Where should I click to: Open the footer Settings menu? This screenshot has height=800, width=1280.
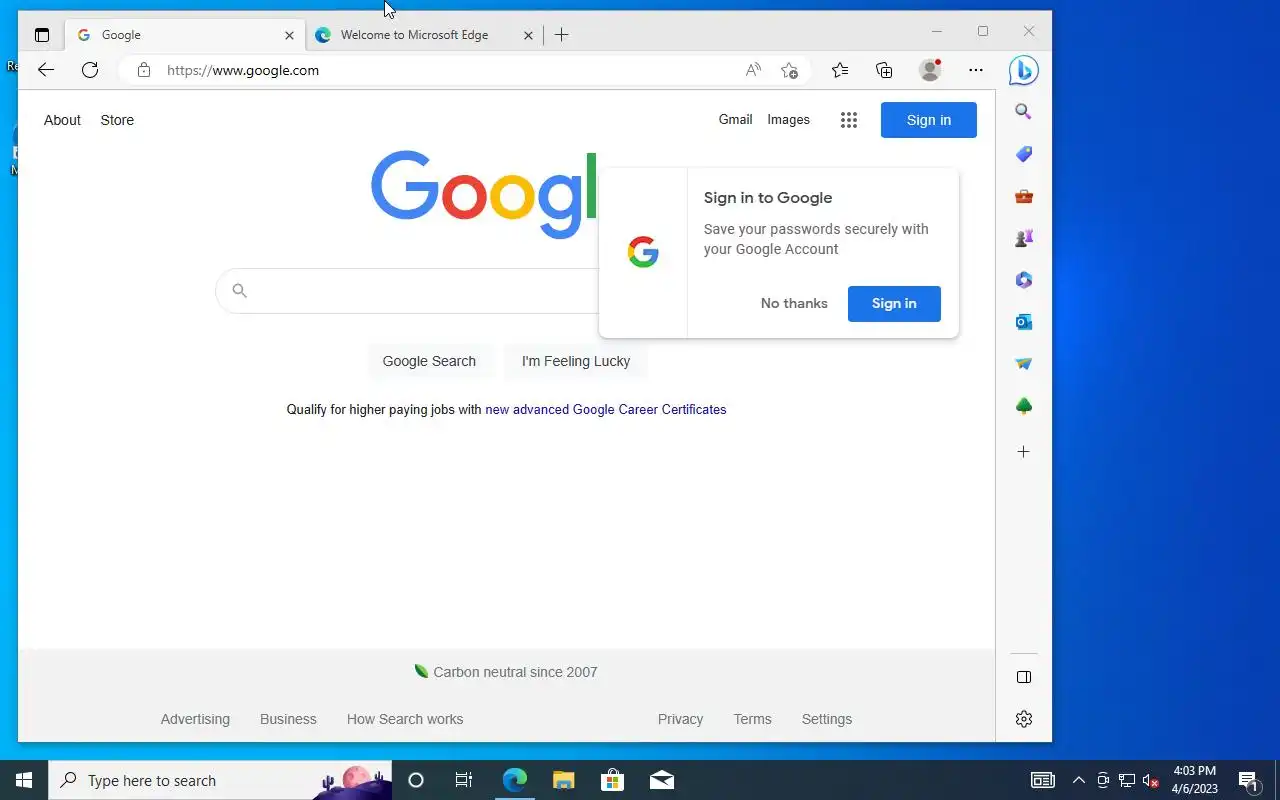(827, 719)
